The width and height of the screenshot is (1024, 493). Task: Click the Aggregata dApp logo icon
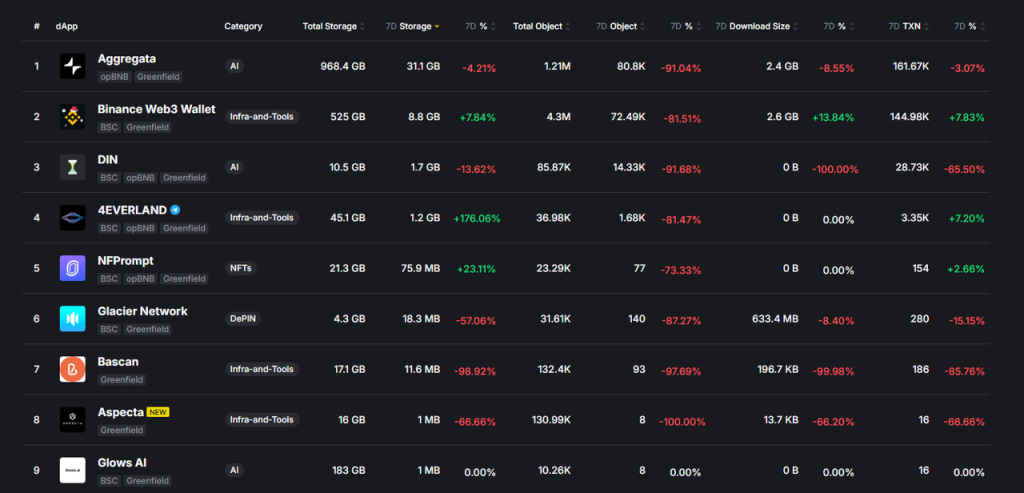(73, 67)
